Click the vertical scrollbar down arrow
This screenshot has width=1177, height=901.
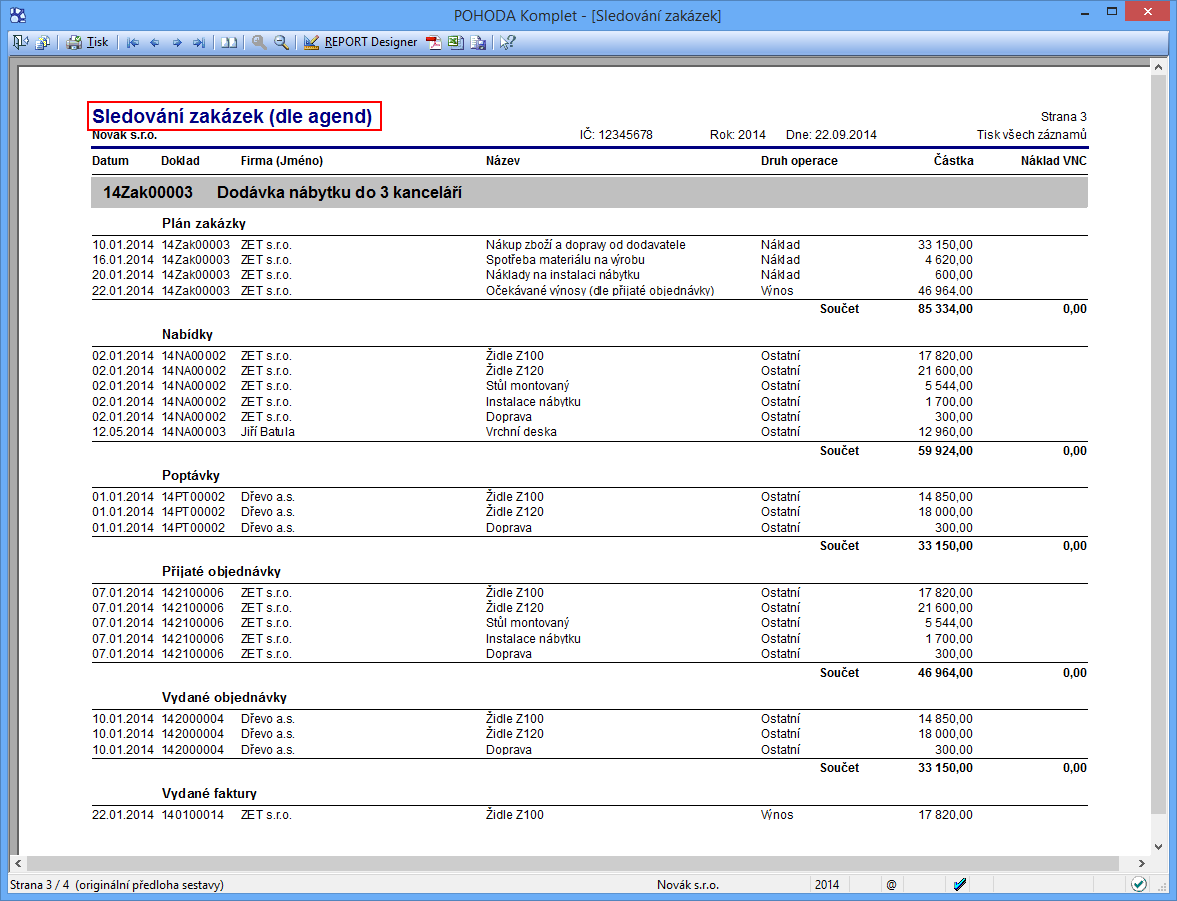(1157, 846)
